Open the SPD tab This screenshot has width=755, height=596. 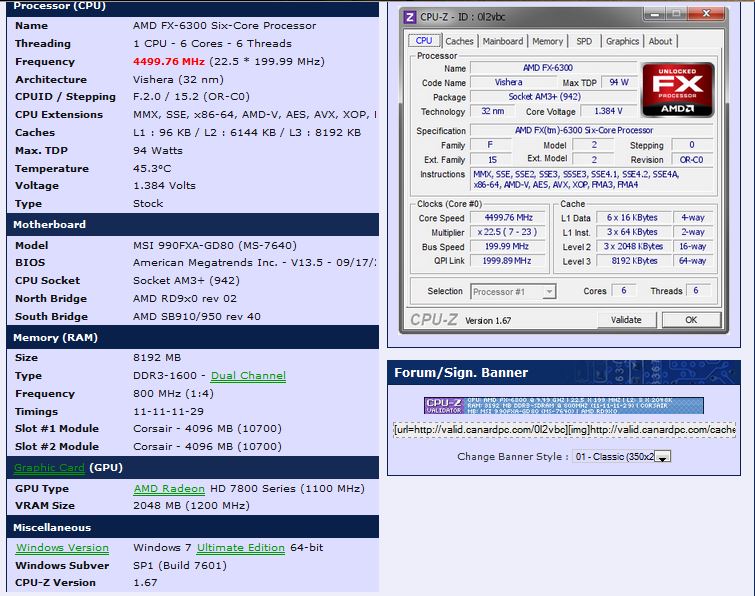click(x=584, y=41)
